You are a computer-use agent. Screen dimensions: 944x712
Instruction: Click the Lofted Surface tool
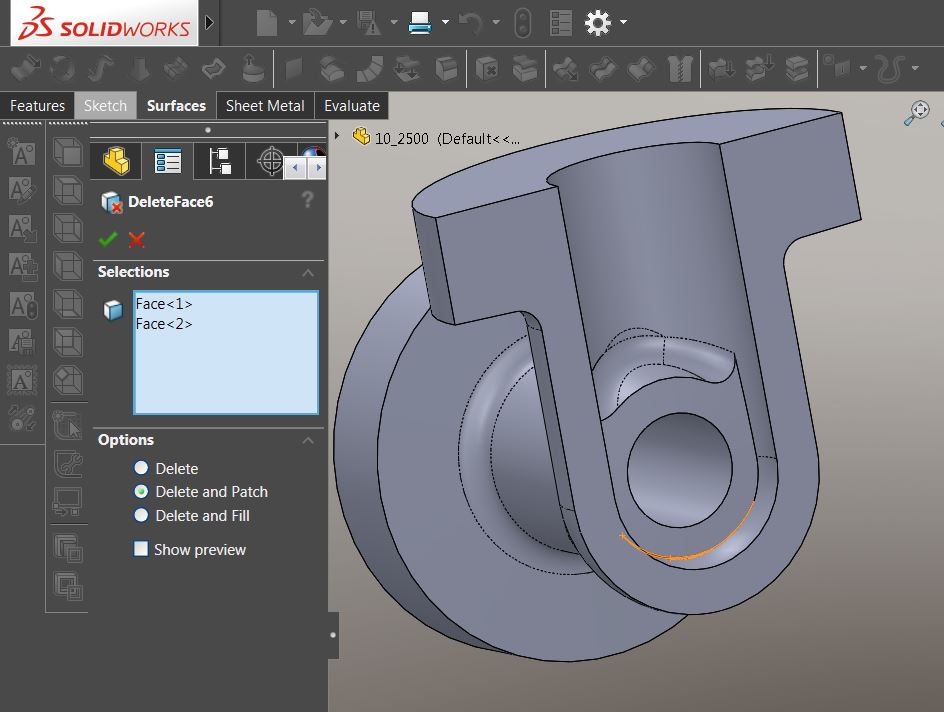point(140,69)
